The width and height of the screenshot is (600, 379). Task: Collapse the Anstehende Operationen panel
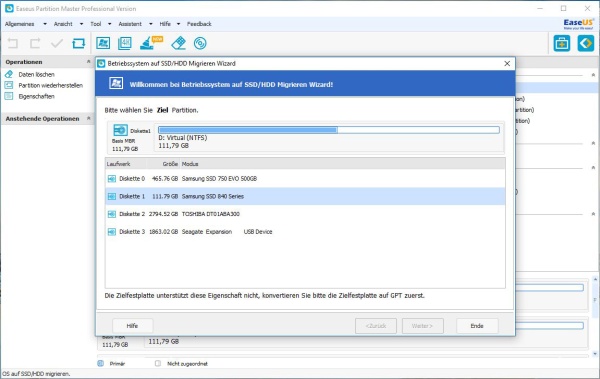[x=88, y=118]
